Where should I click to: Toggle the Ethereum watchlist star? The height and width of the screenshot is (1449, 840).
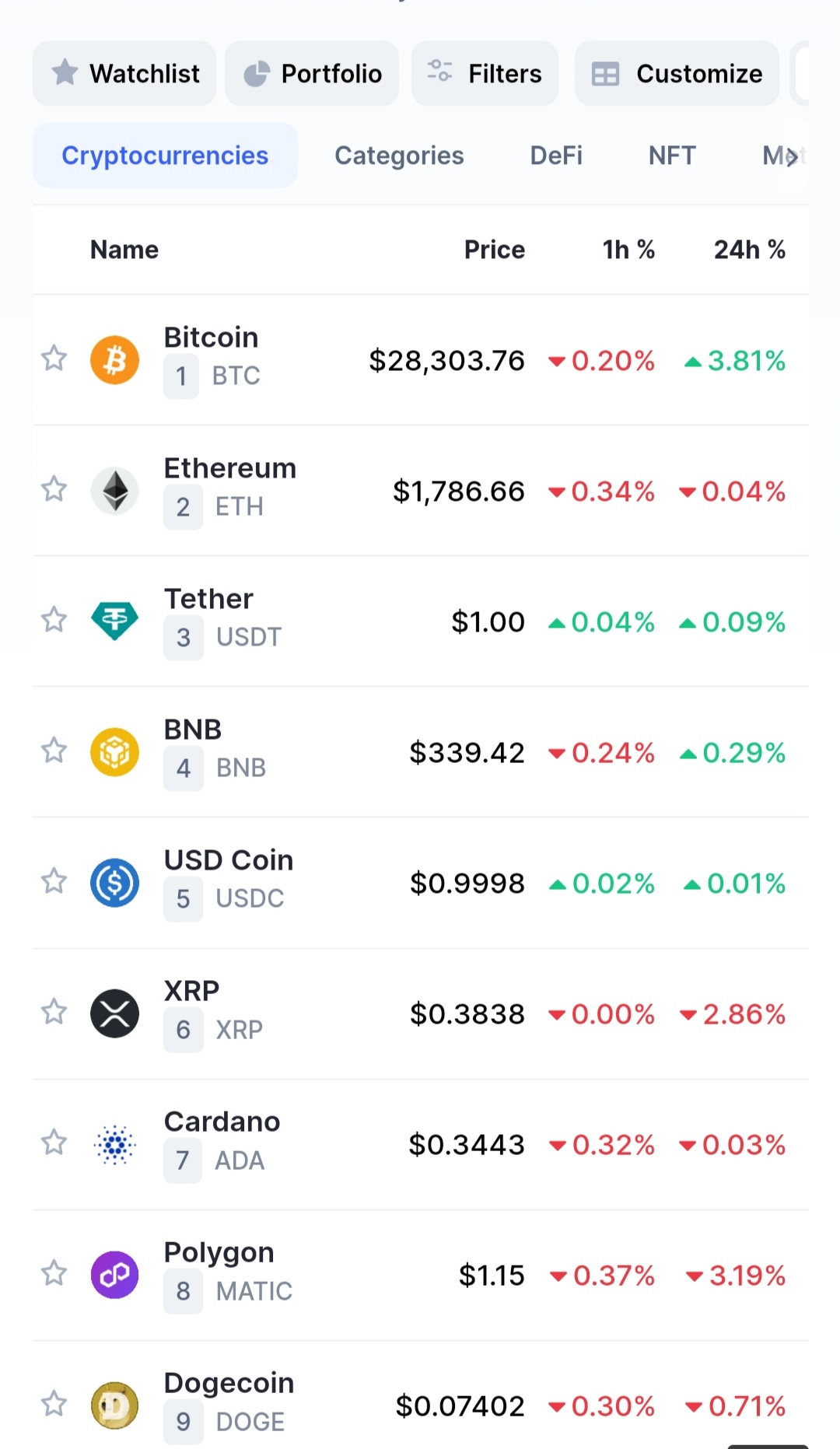click(54, 489)
